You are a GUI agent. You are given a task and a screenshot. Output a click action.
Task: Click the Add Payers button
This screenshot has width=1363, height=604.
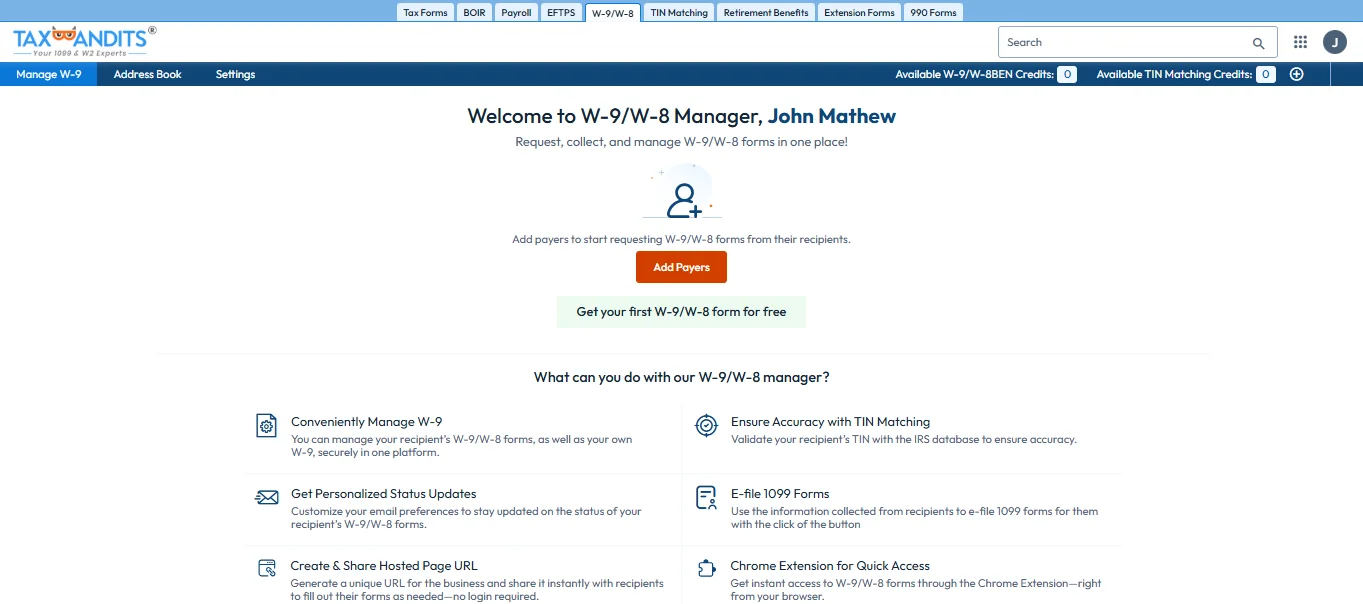tap(681, 267)
